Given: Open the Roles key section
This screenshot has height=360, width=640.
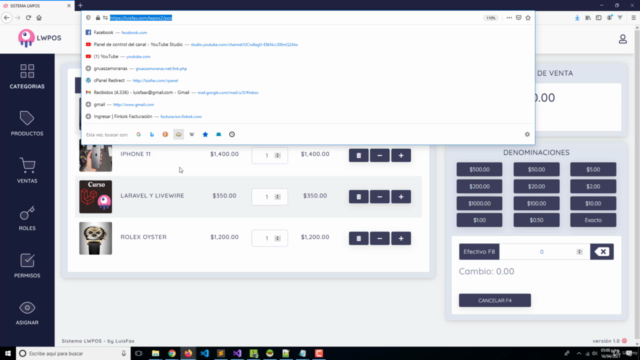Looking at the screenshot, I should 27,218.
